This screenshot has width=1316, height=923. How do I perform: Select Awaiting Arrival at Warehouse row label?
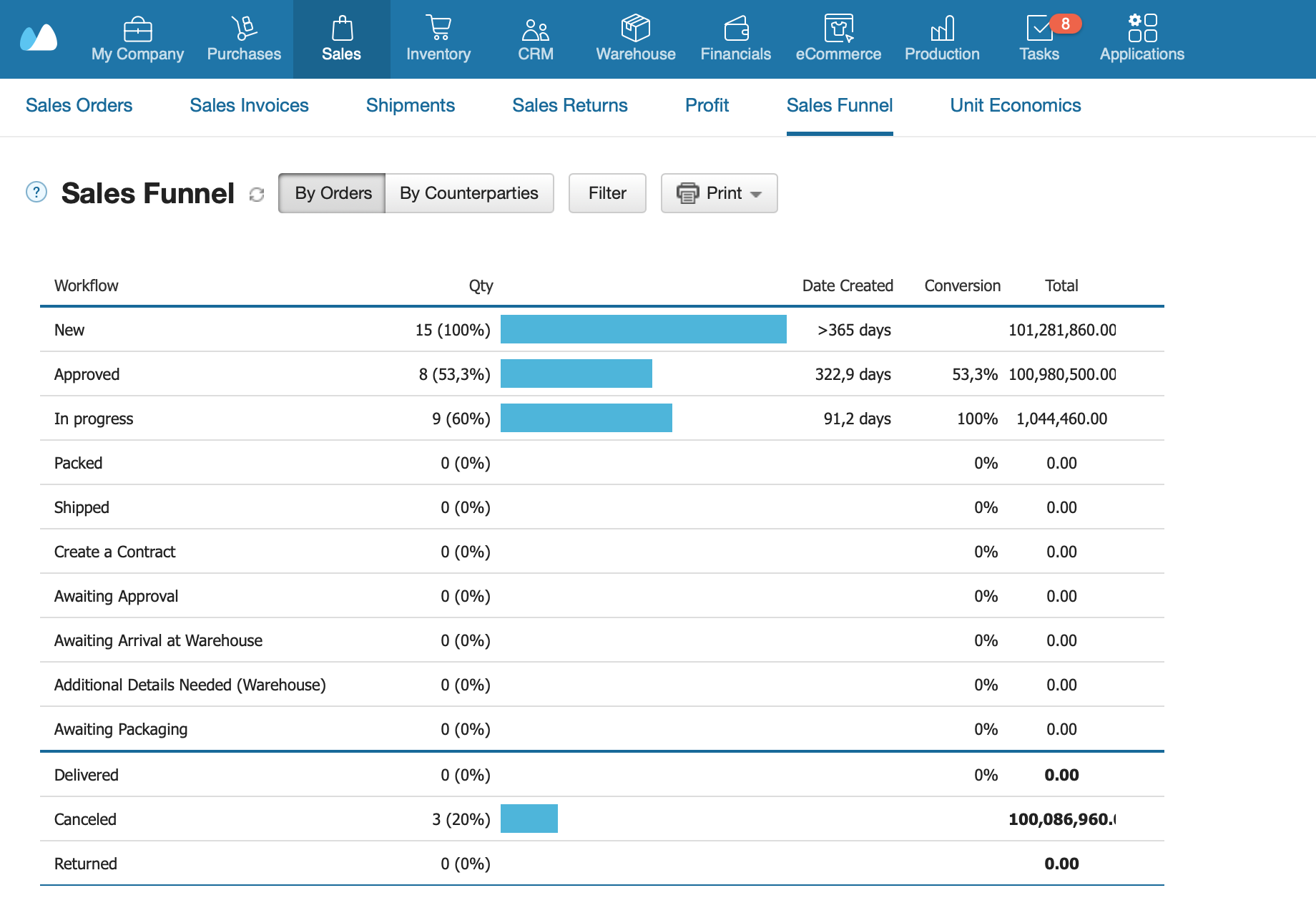tap(158, 640)
